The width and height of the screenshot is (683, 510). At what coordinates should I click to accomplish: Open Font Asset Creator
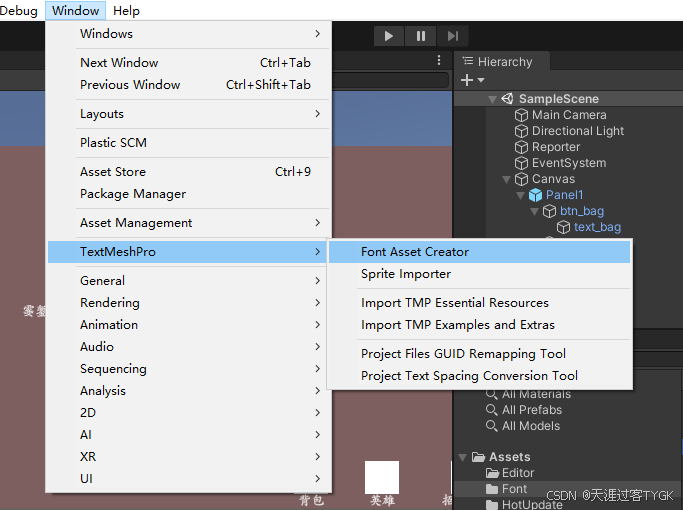(479, 252)
